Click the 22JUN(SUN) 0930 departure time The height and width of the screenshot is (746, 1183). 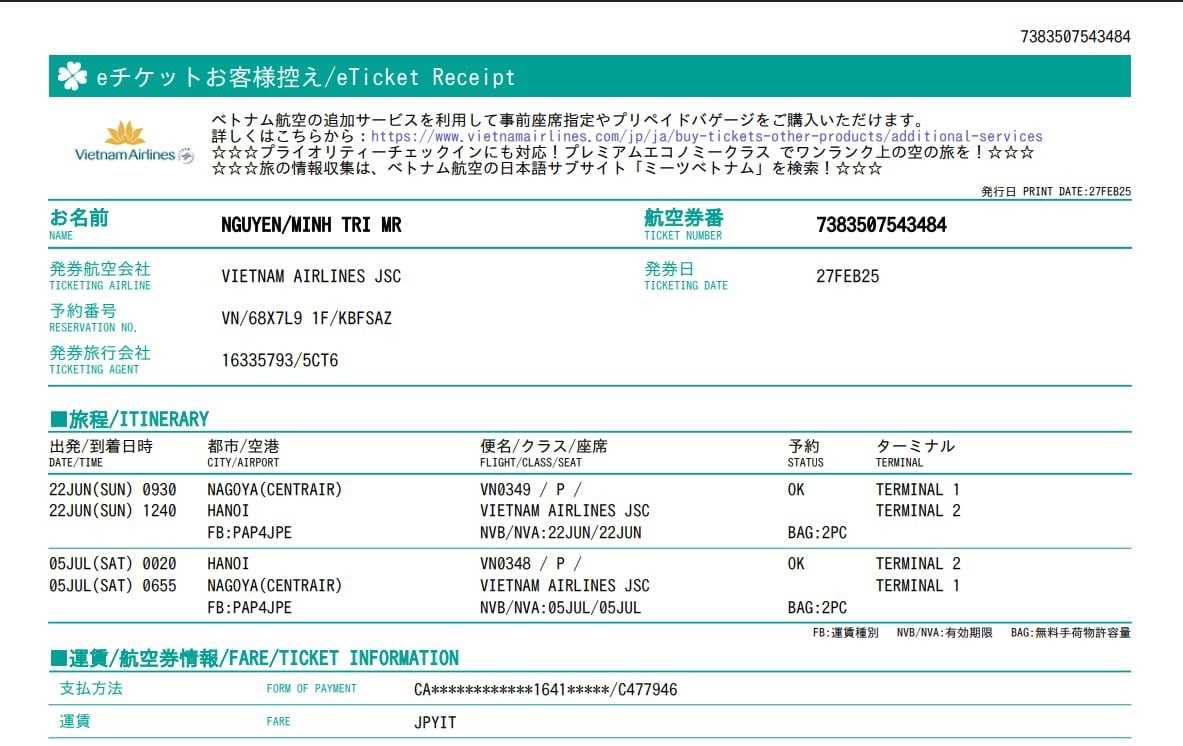[x=112, y=490]
